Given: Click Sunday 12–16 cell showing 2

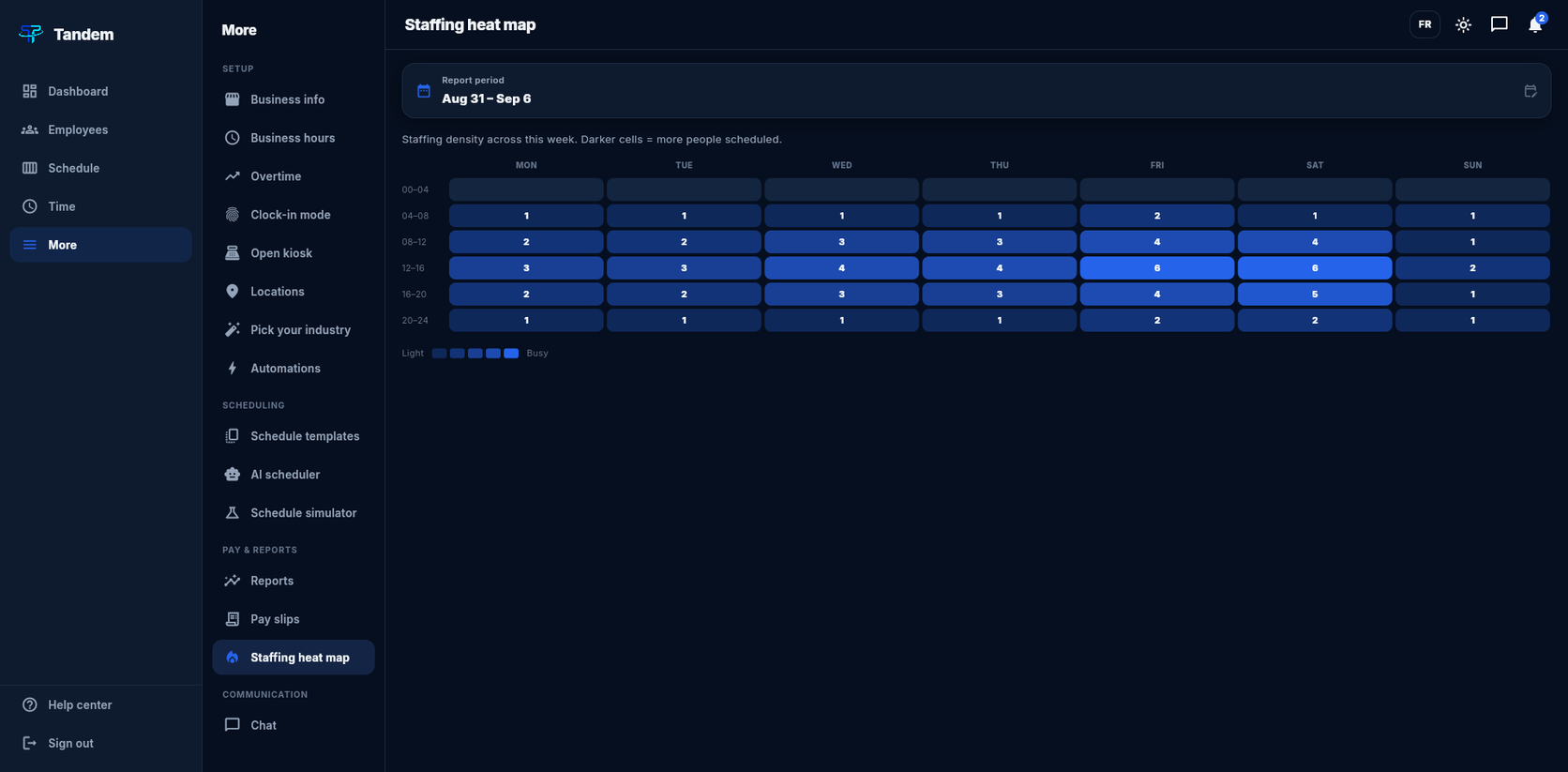Looking at the screenshot, I should point(1472,268).
